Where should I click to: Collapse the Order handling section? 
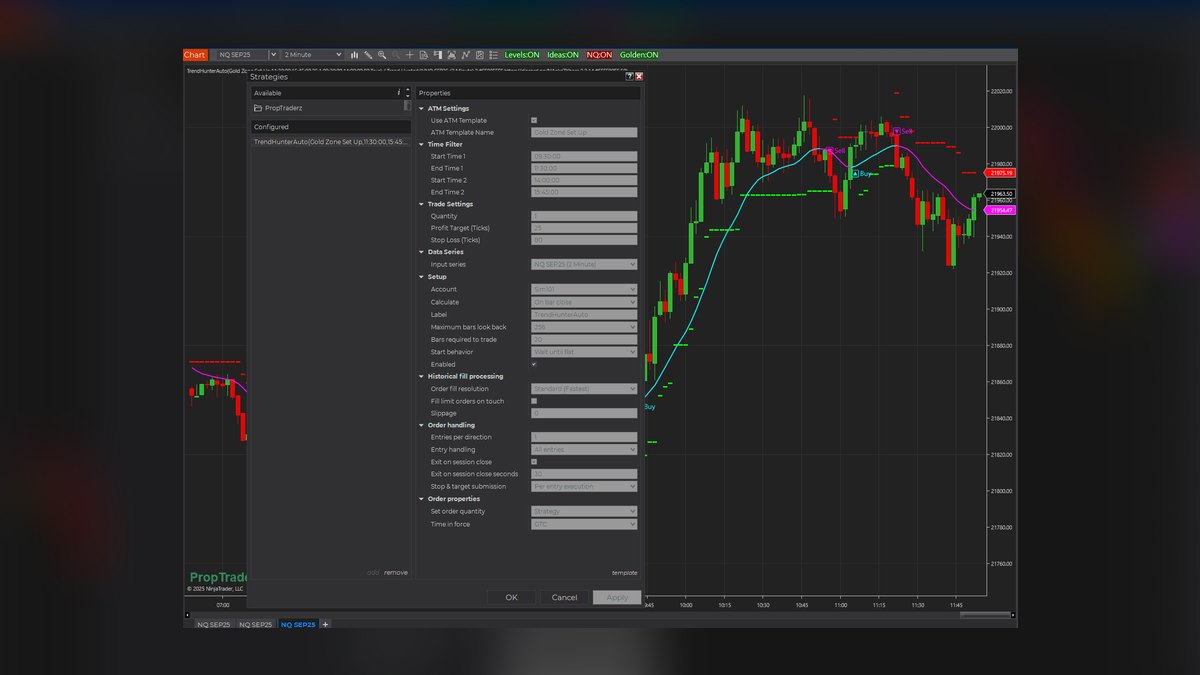[x=421, y=425]
